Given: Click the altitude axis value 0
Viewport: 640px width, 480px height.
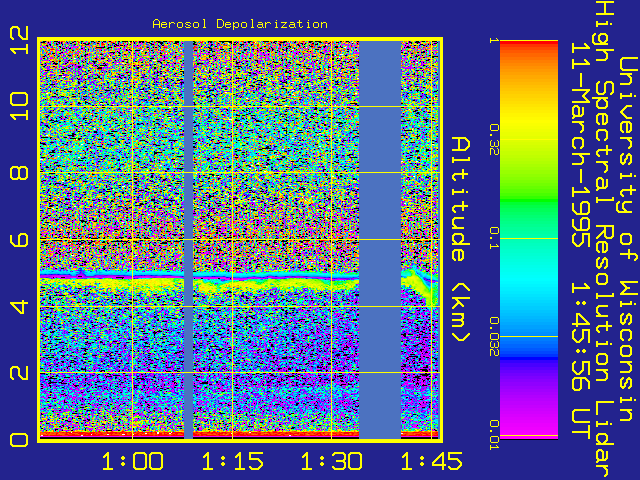Looking at the screenshot, I should (x=20, y=440).
